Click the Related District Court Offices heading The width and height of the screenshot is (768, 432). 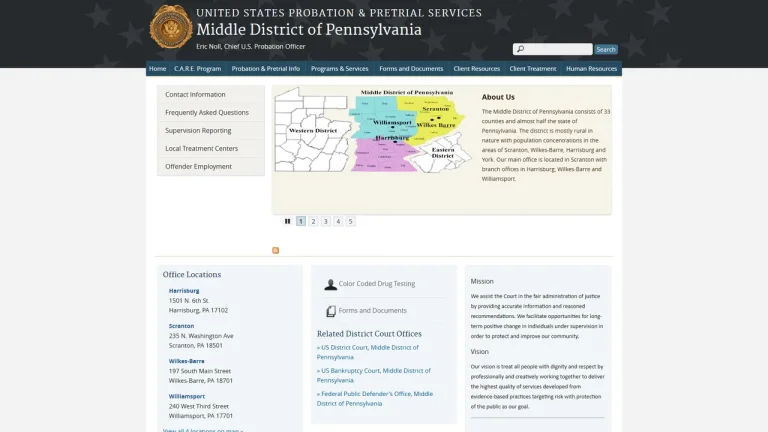point(369,334)
